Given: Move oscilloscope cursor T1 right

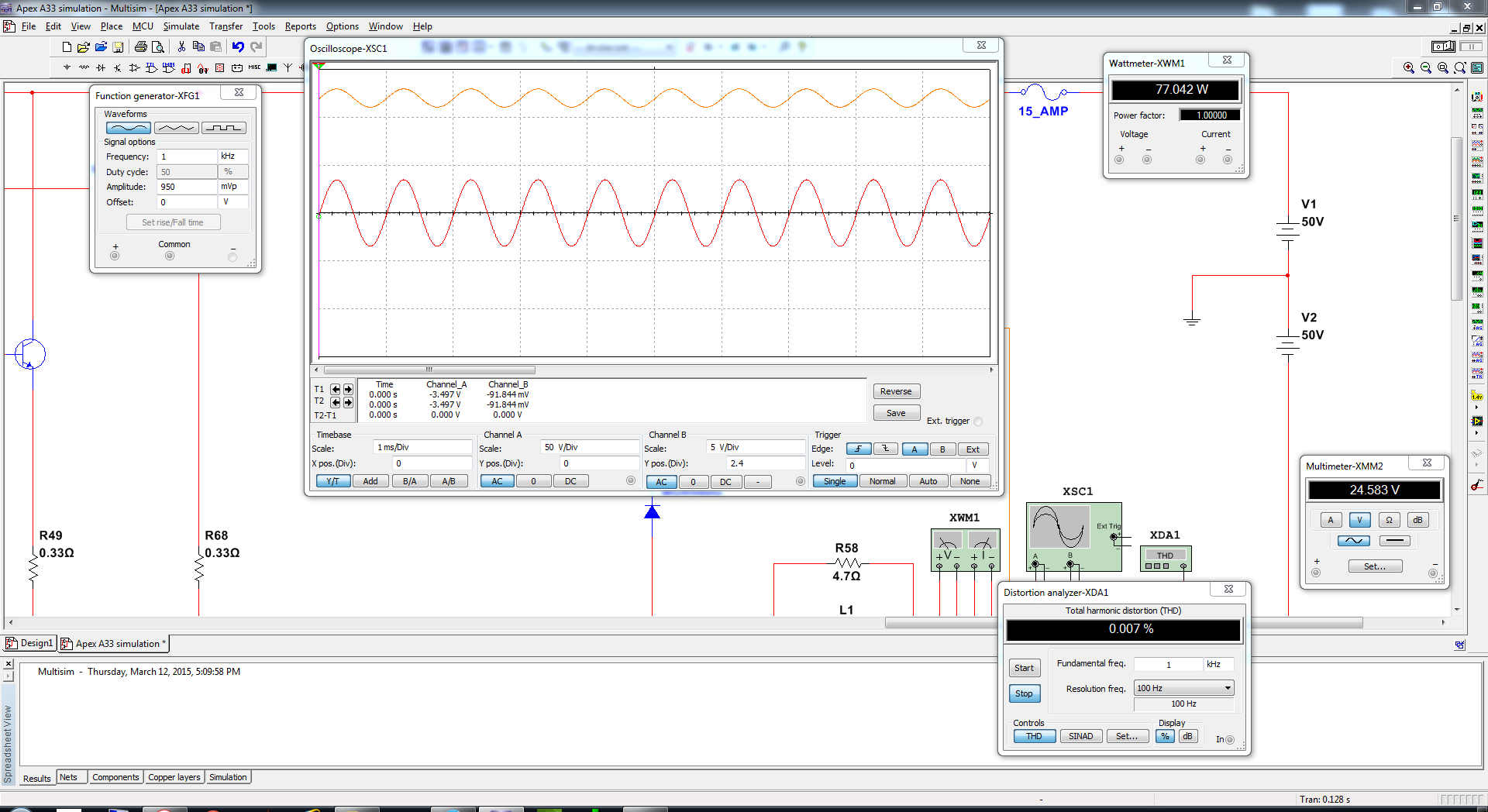Looking at the screenshot, I should click(348, 389).
